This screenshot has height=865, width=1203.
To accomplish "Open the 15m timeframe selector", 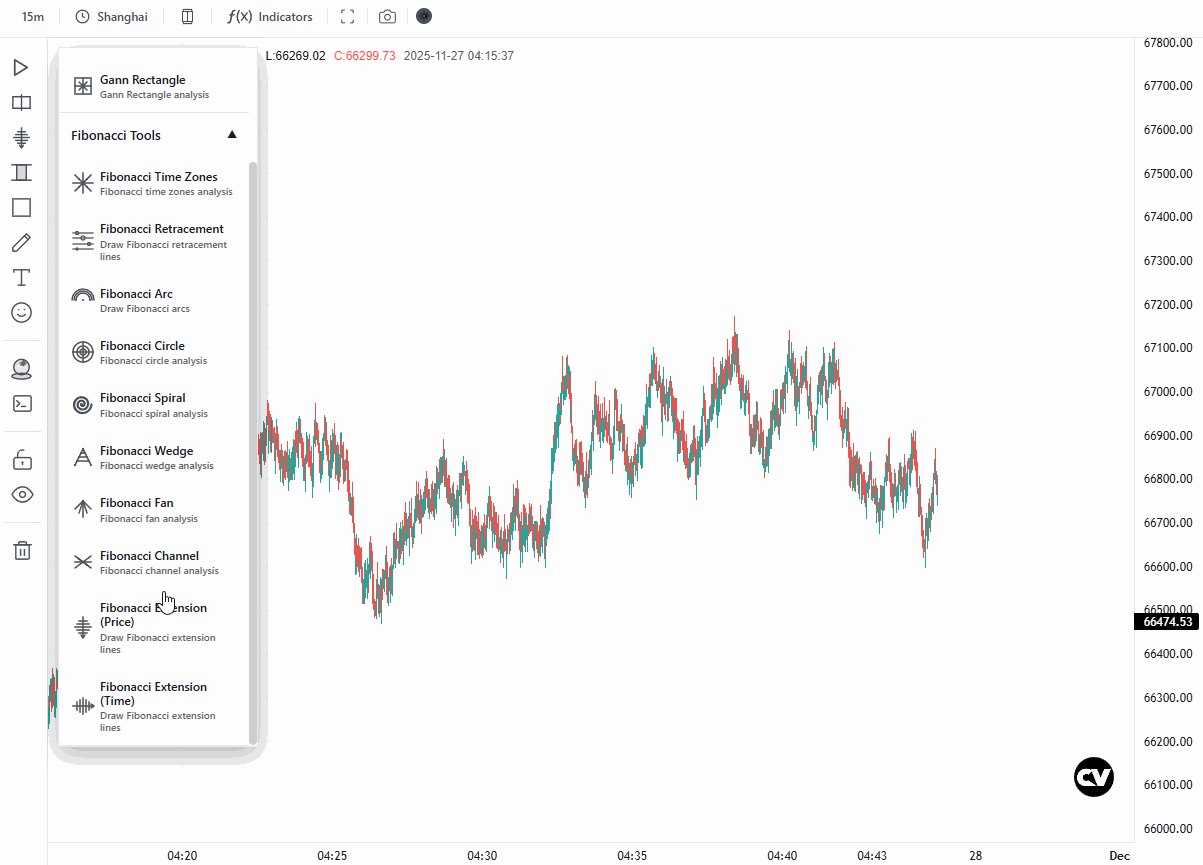I will point(33,17).
